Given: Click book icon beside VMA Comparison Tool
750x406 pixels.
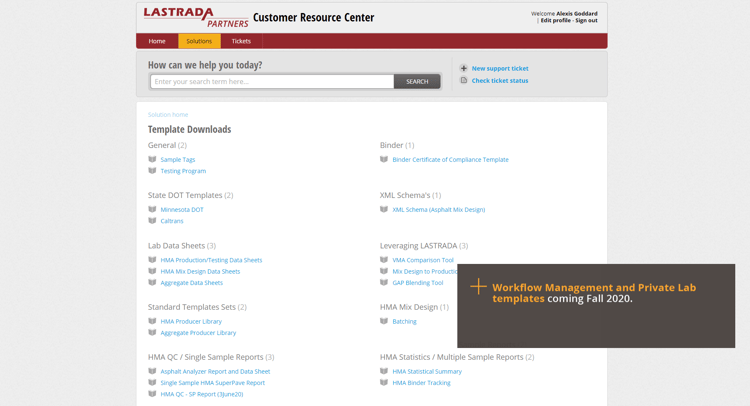Looking at the screenshot, I should pyautogui.click(x=384, y=260).
